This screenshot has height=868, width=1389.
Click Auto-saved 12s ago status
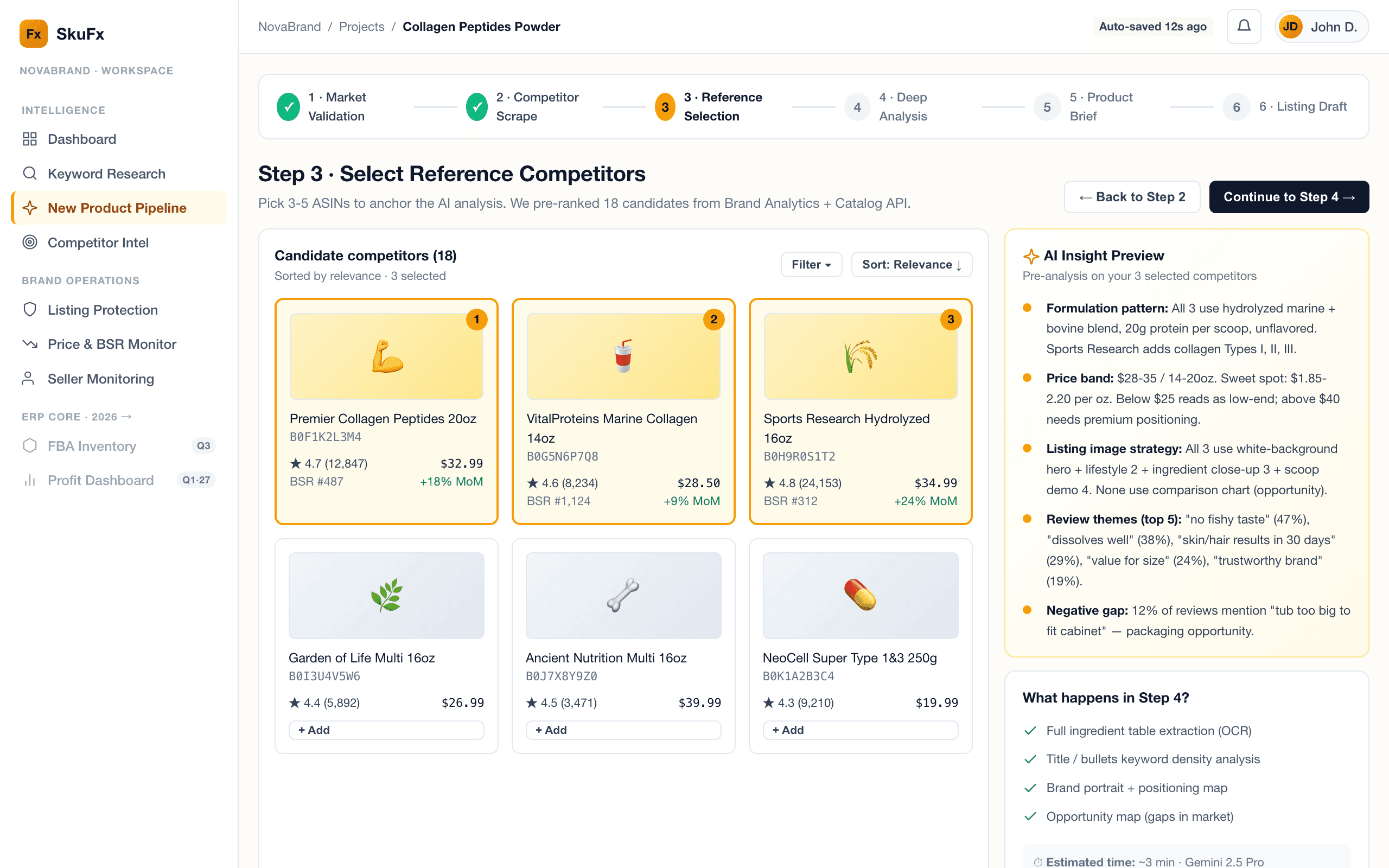click(1152, 27)
